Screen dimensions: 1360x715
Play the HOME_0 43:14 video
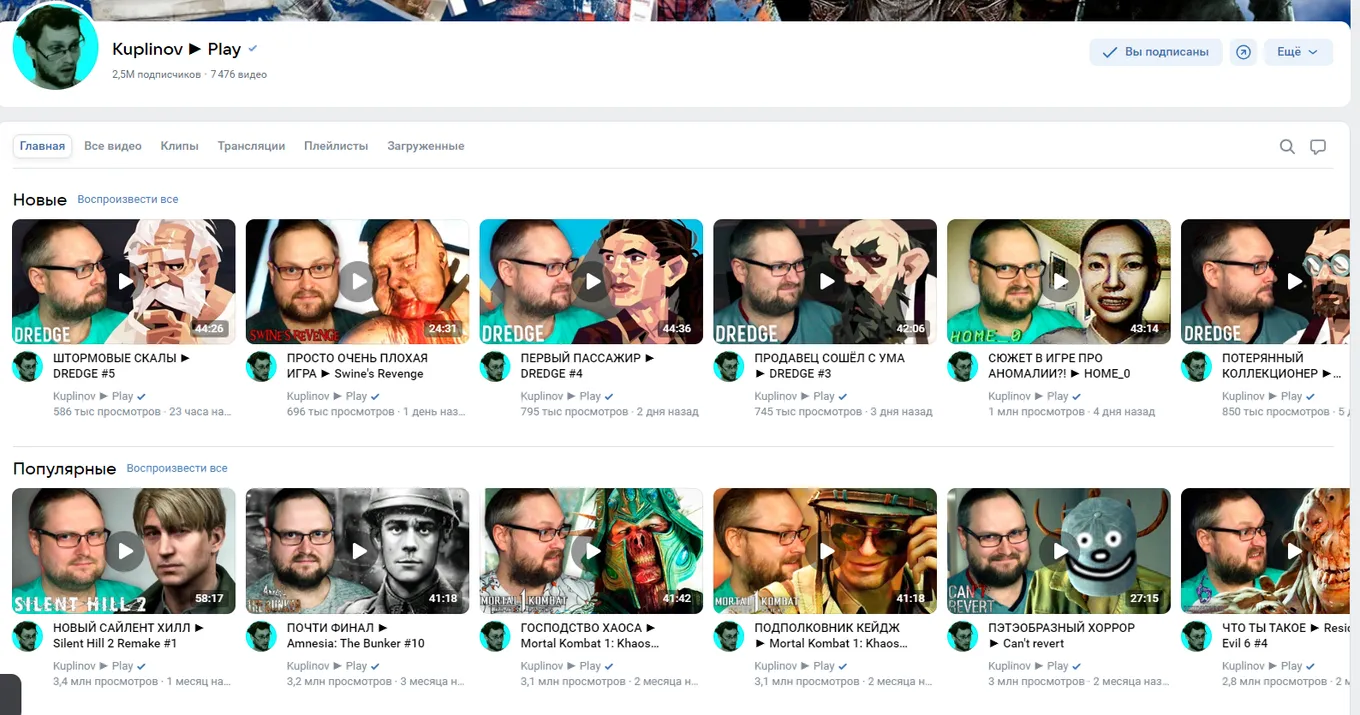click(1059, 282)
